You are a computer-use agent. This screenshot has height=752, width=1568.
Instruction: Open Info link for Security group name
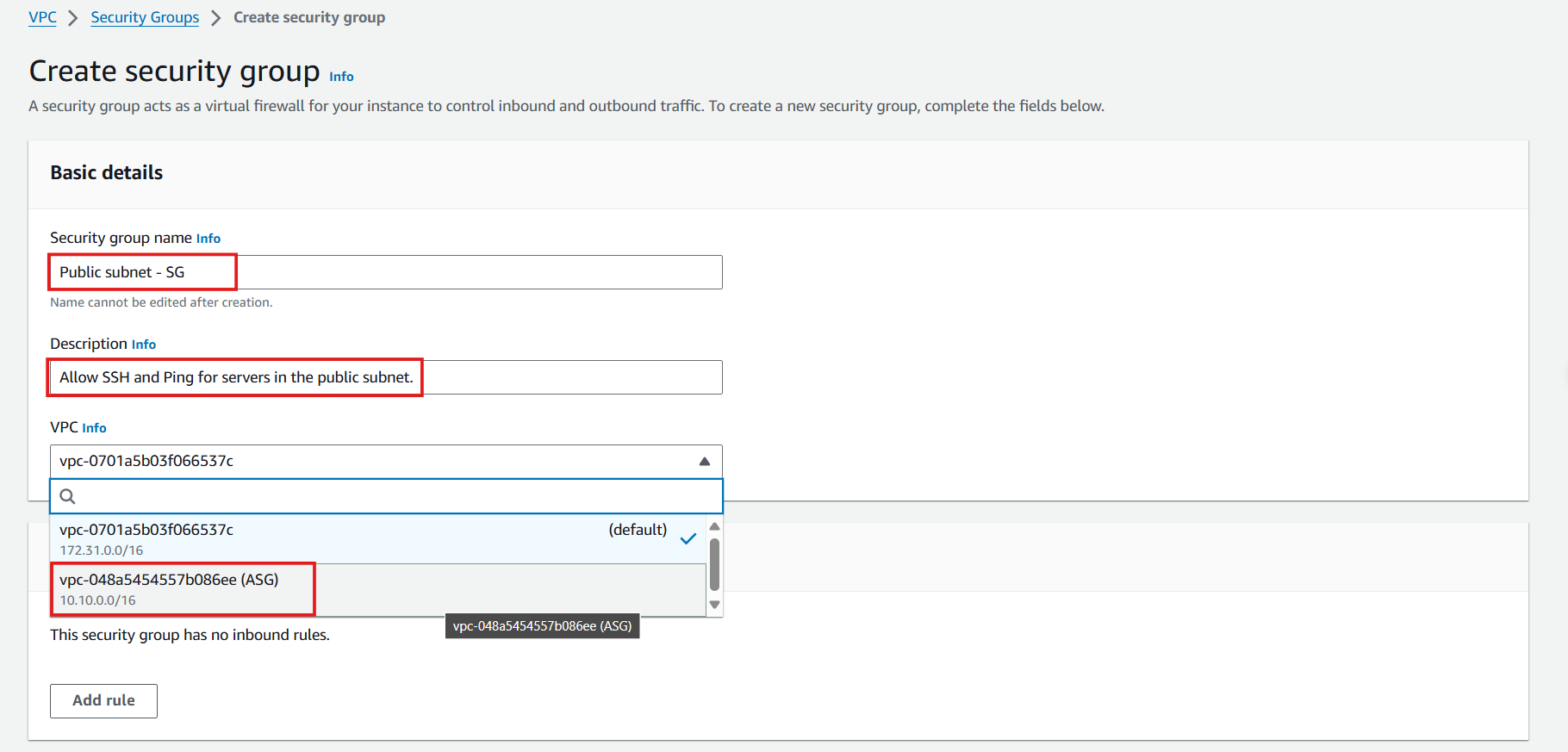click(208, 239)
